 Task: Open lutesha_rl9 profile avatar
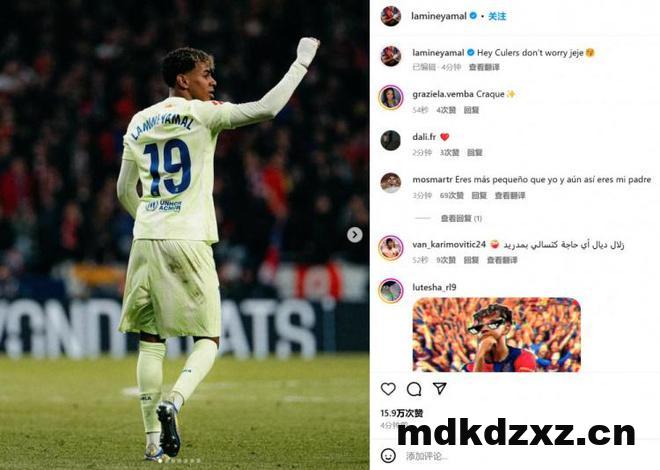point(391,291)
